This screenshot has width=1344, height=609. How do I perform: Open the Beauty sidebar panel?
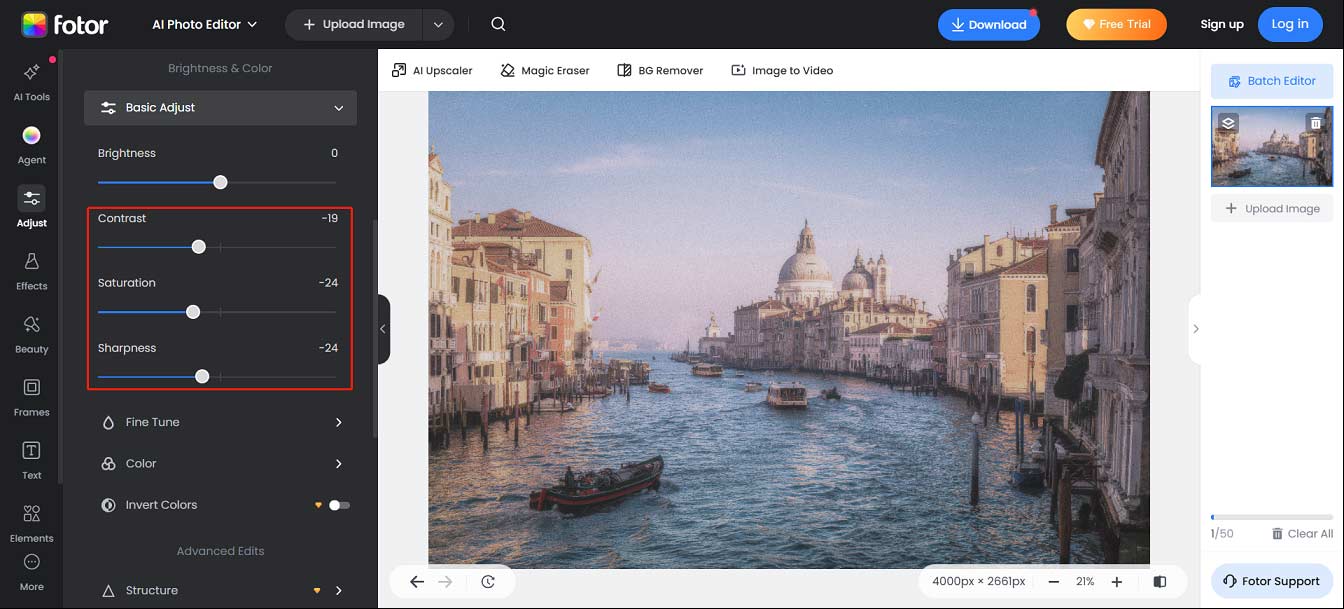[31, 334]
